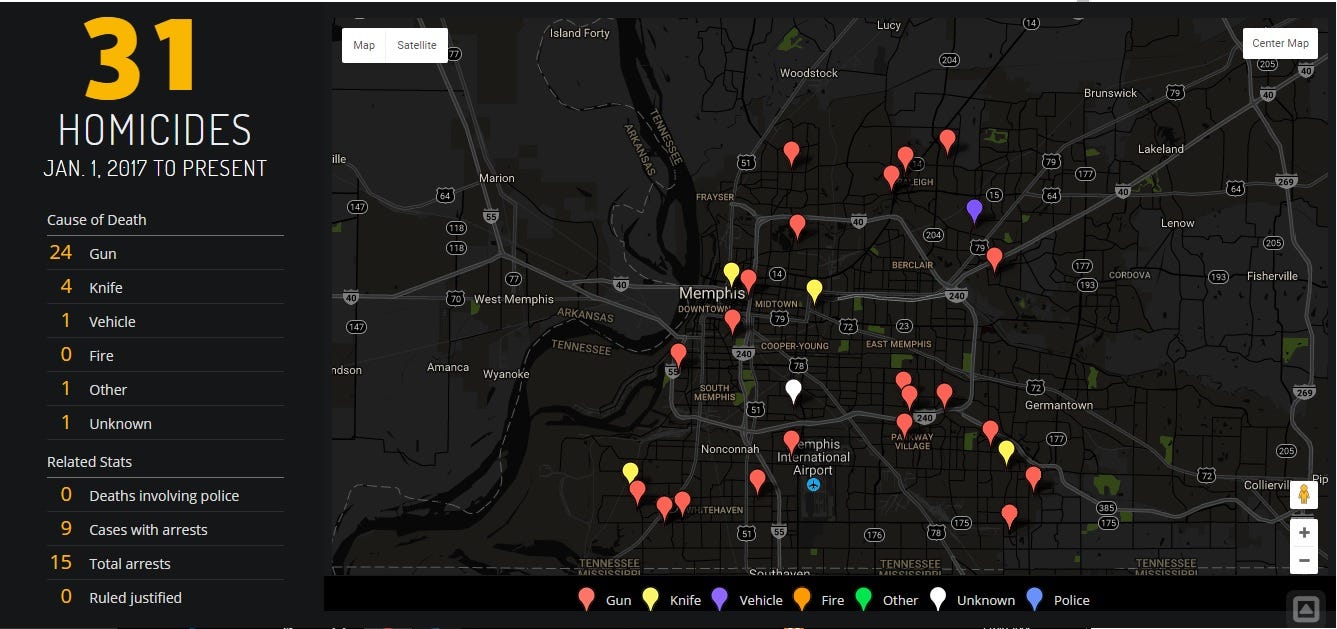Select the Vehicle cause of death row
The width and height of the screenshot is (1337, 629).
pos(165,321)
